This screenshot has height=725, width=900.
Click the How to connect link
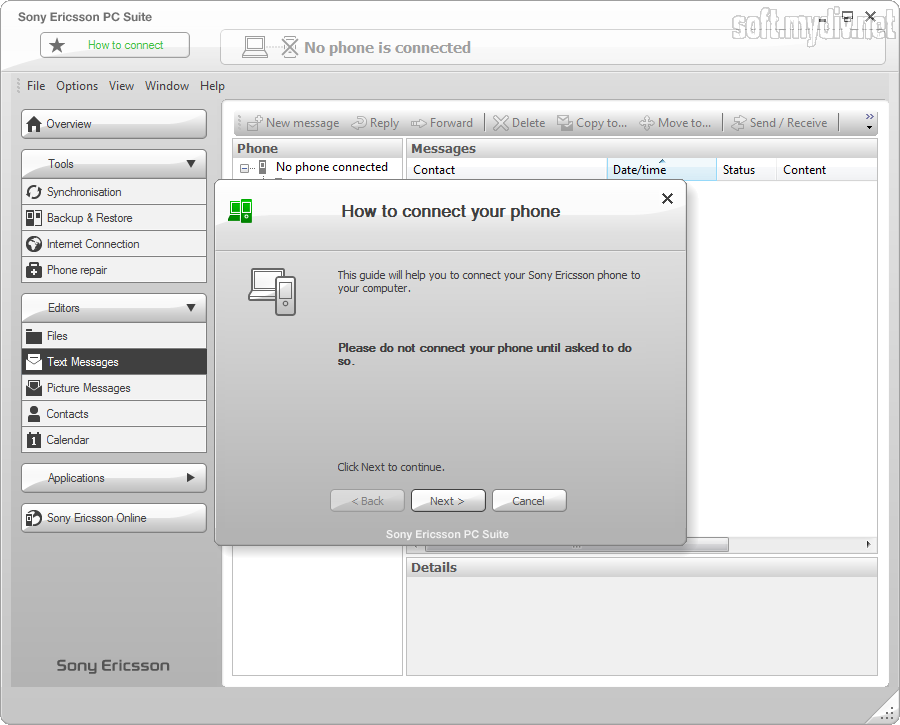[125, 45]
